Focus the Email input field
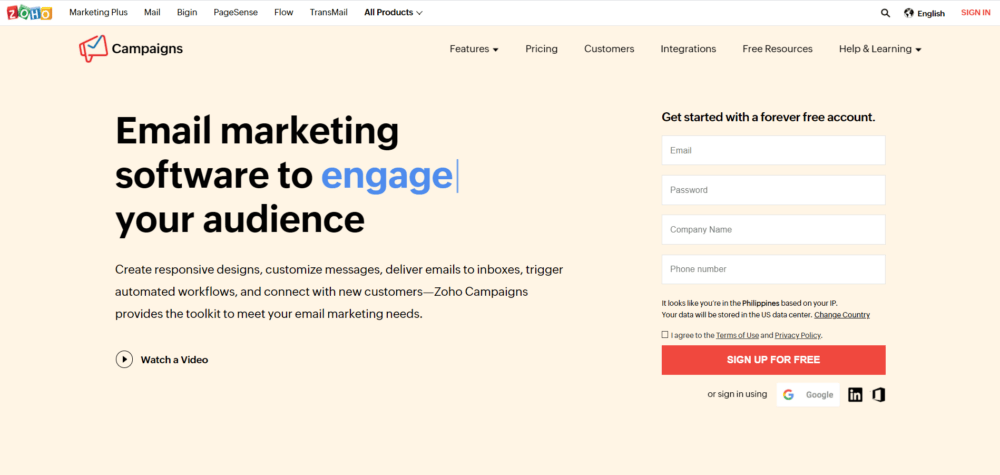This screenshot has width=1000, height=475. click(773, 150)
